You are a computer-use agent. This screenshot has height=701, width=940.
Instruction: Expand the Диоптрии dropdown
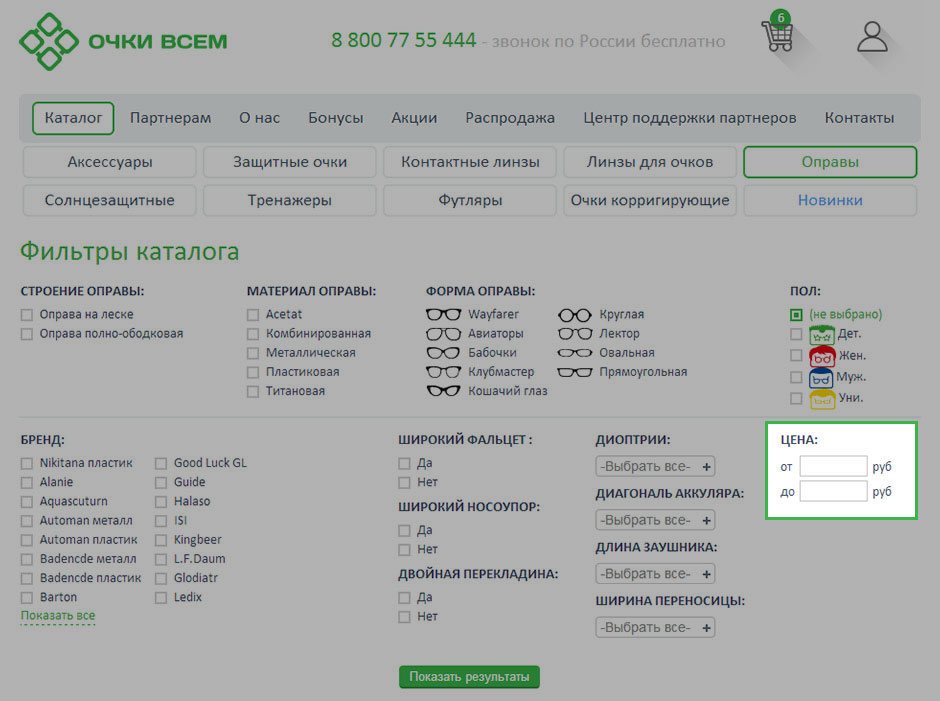click(655, 467)
